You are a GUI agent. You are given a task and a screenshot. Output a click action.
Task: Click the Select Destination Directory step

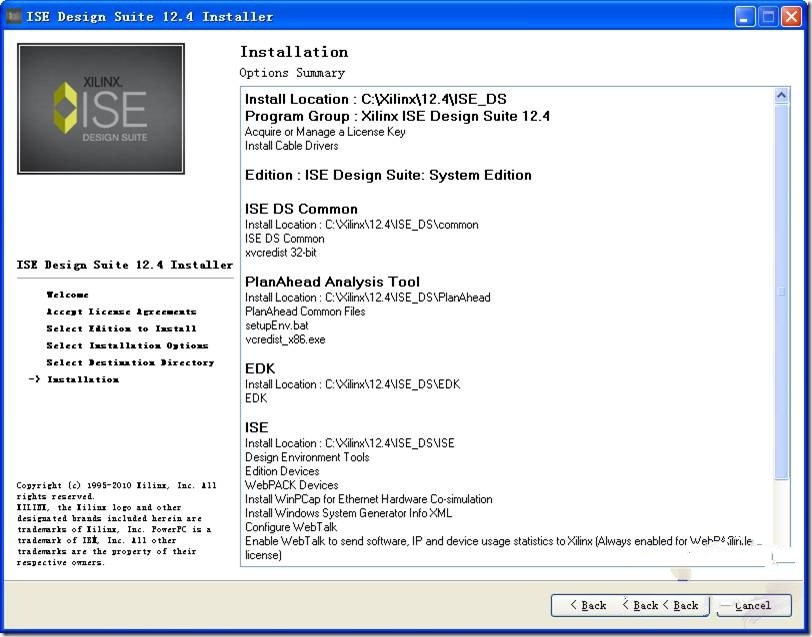click(130, 363)
